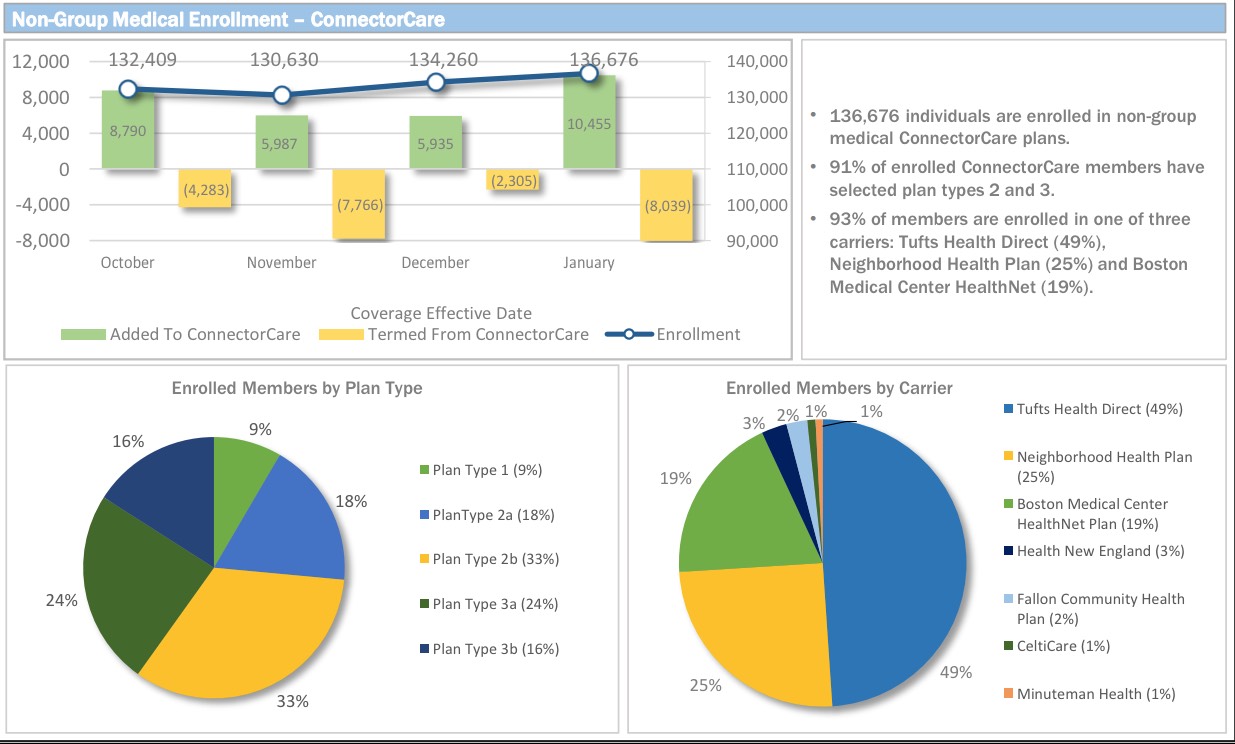Viewport: 1235px width, 744px height.
Task: Click the November enrollment line marker
Action: pos(282,95)
